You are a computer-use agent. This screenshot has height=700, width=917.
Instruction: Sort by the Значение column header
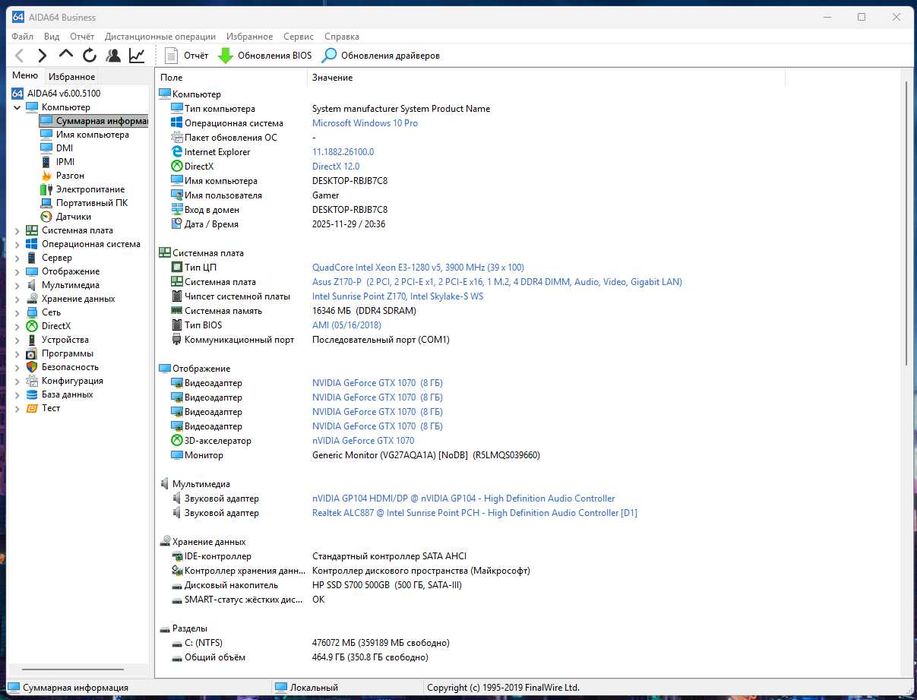point(546,77)
